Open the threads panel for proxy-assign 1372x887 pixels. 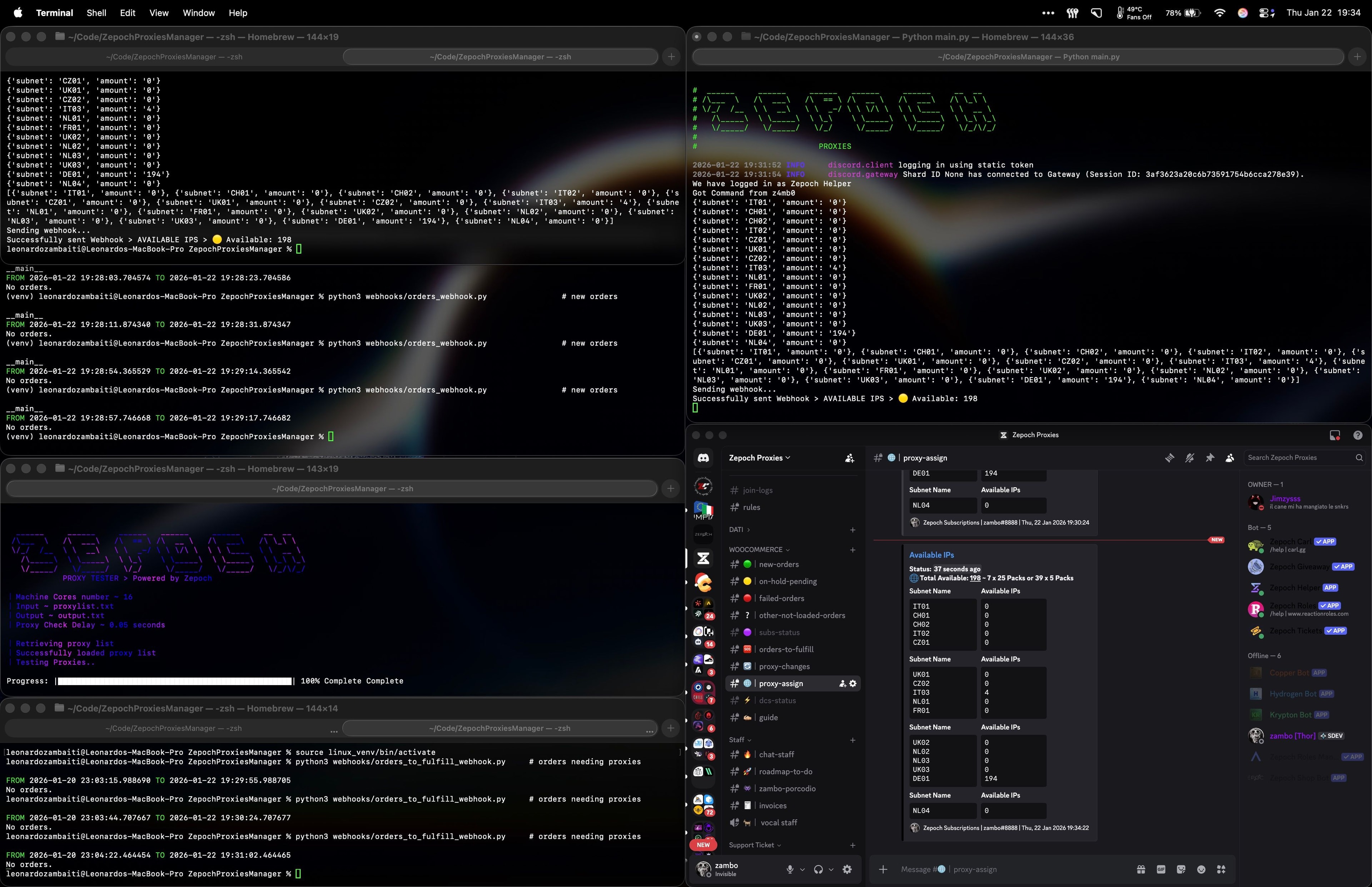pos(1170,457)
